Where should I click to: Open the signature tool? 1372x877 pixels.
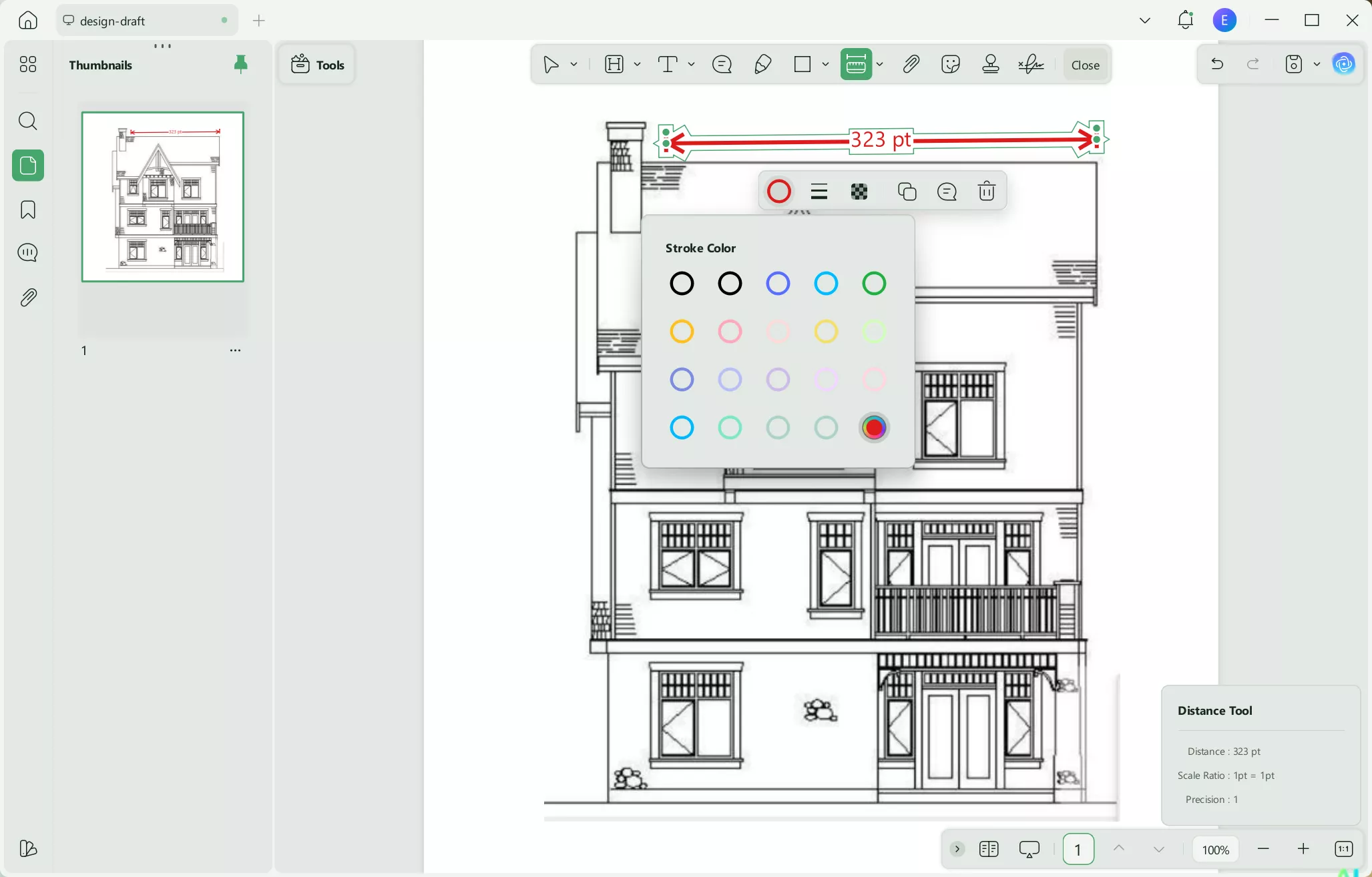(1032, 64)
